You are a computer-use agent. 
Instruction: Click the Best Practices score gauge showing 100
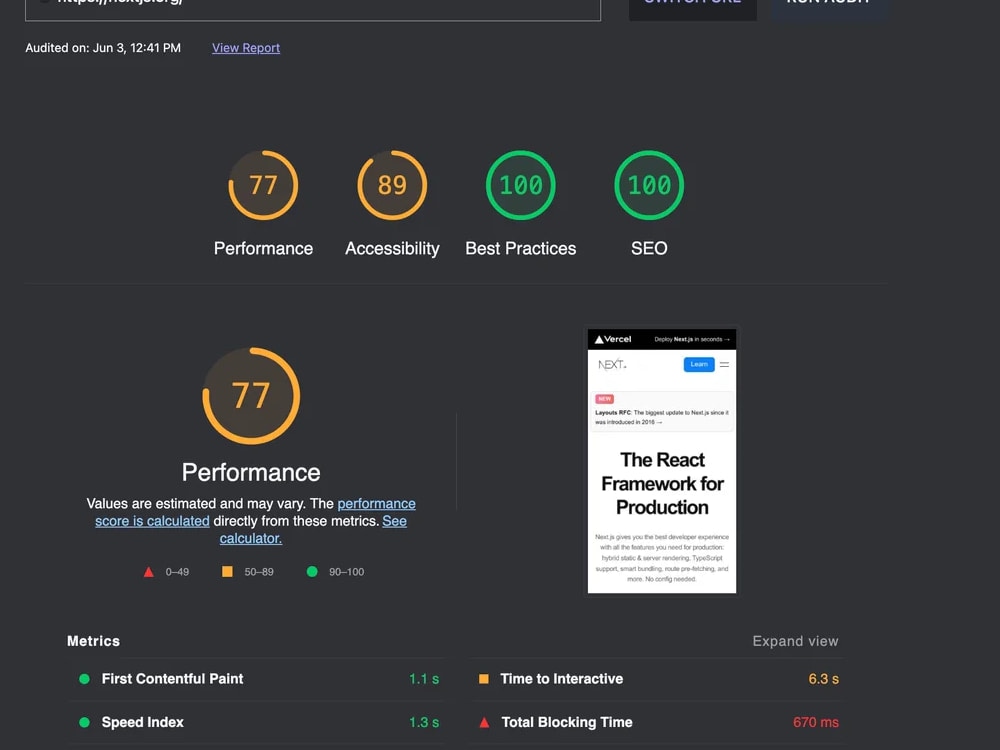click(520, 185)
